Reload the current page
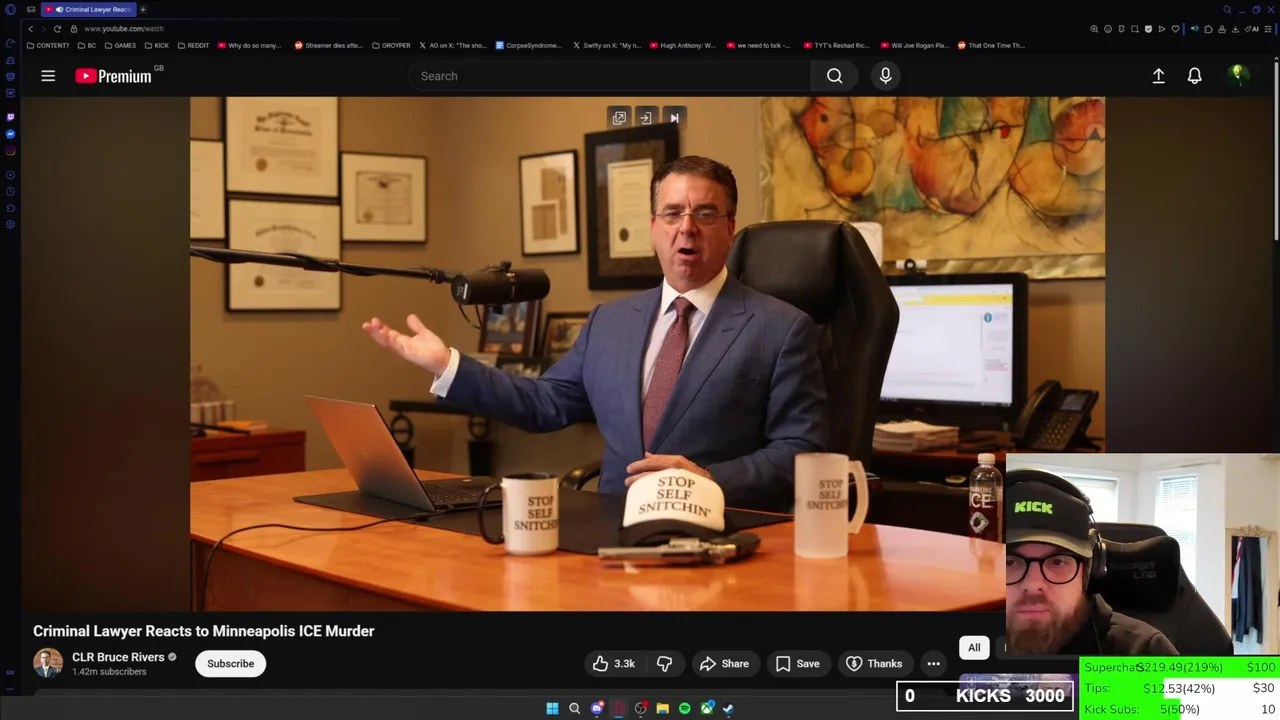The height and width of the screenshot is (720, 1280). point(57,28)
